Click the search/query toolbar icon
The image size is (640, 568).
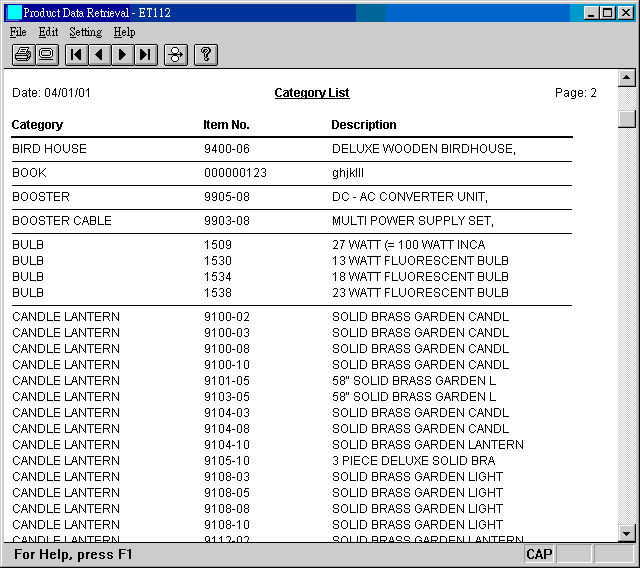click(x=176, y=54)
